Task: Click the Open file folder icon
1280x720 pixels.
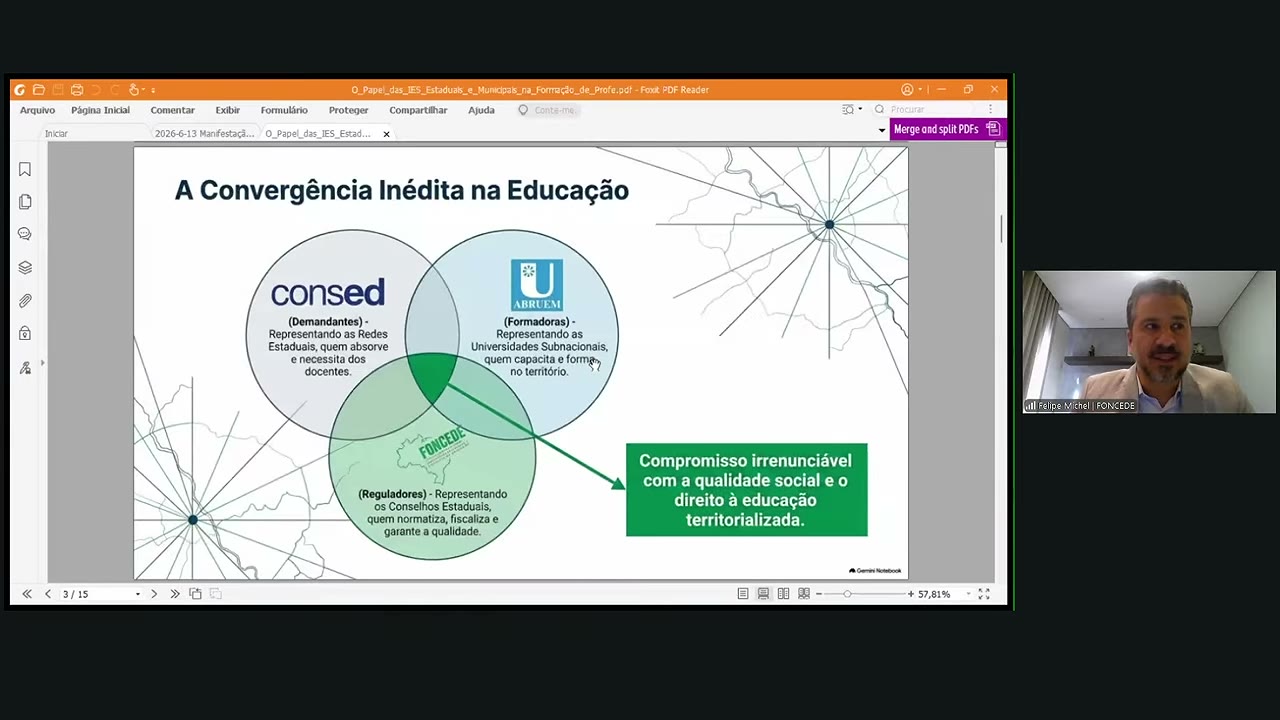Action: click(x=38, y=89)
